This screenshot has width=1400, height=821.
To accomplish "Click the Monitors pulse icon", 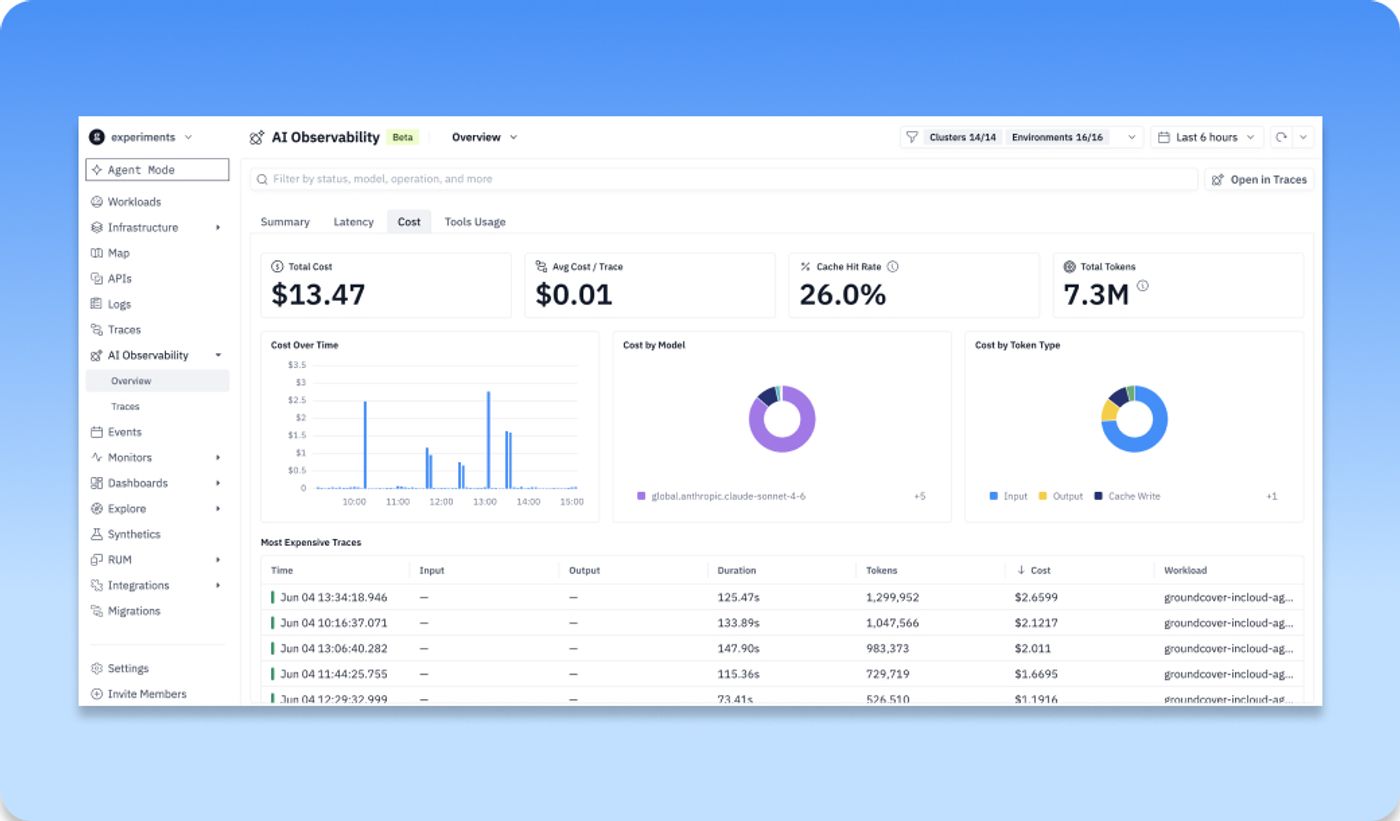I will click(x=97, y=457).
